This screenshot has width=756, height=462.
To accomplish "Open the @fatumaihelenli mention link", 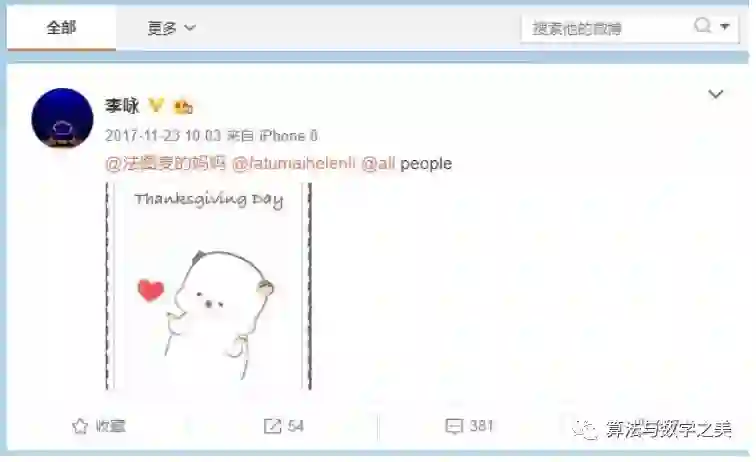I will 294,163.
